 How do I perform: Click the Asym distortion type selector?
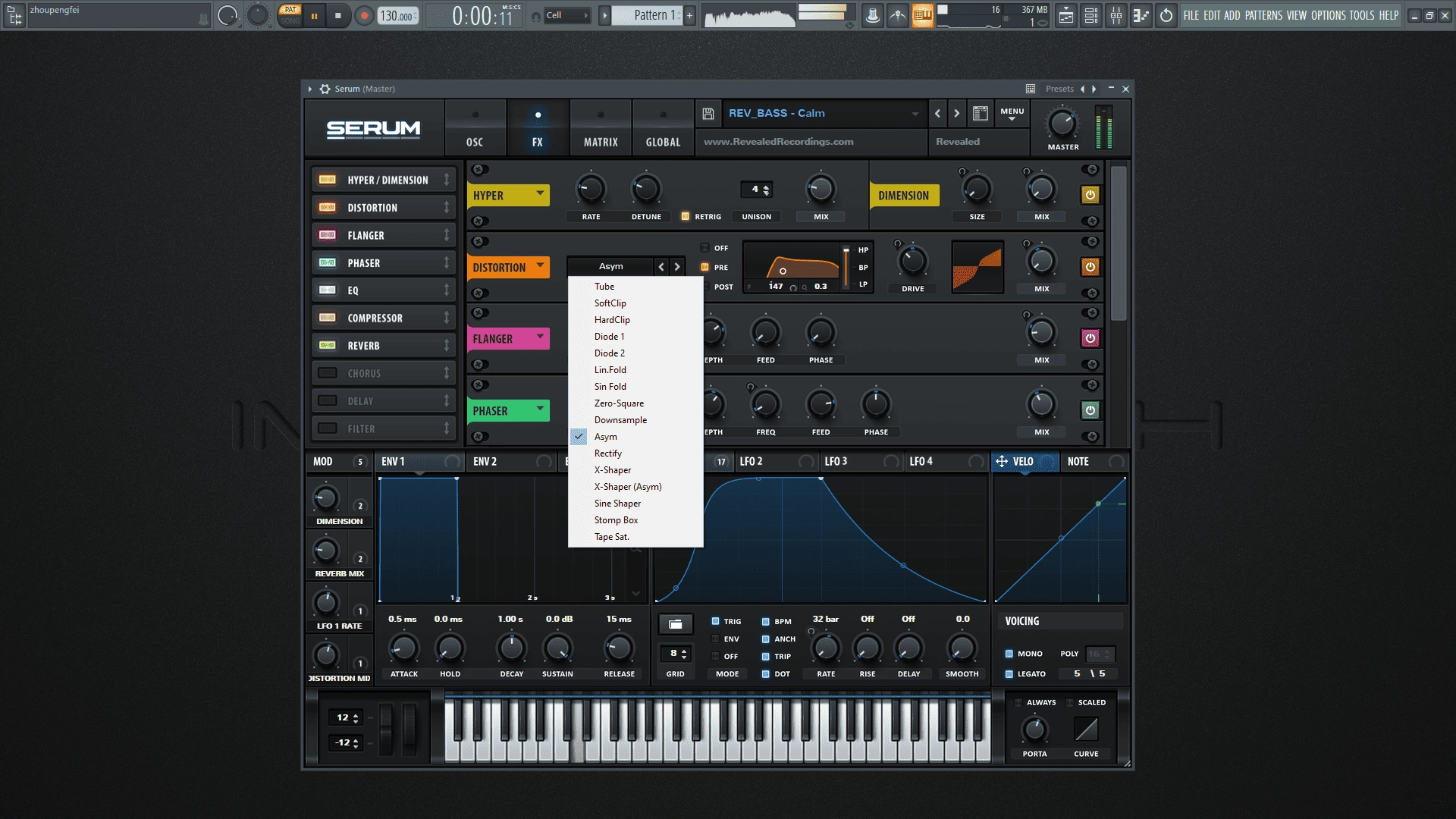610,267
